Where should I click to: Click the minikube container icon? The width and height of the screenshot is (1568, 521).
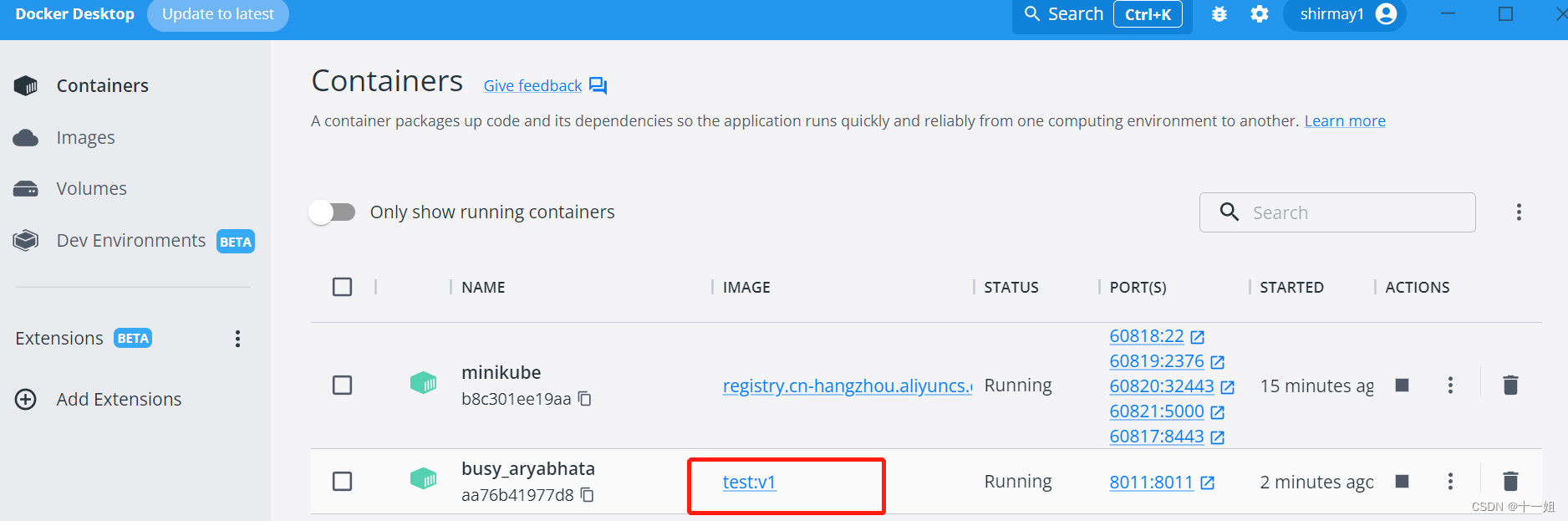point(424,384)
